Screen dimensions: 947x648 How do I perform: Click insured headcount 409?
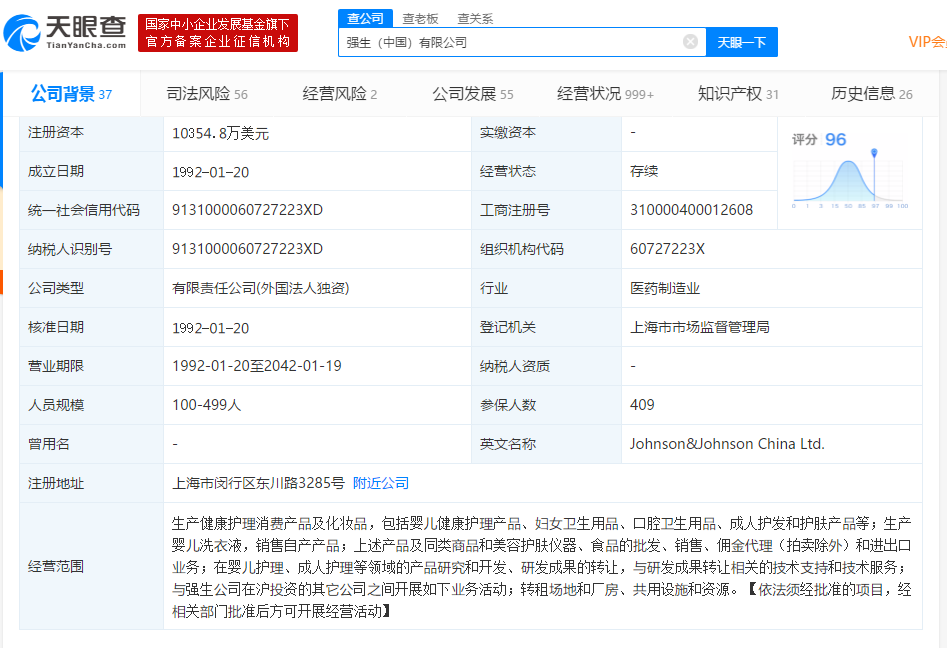click(x=642, y=405)
